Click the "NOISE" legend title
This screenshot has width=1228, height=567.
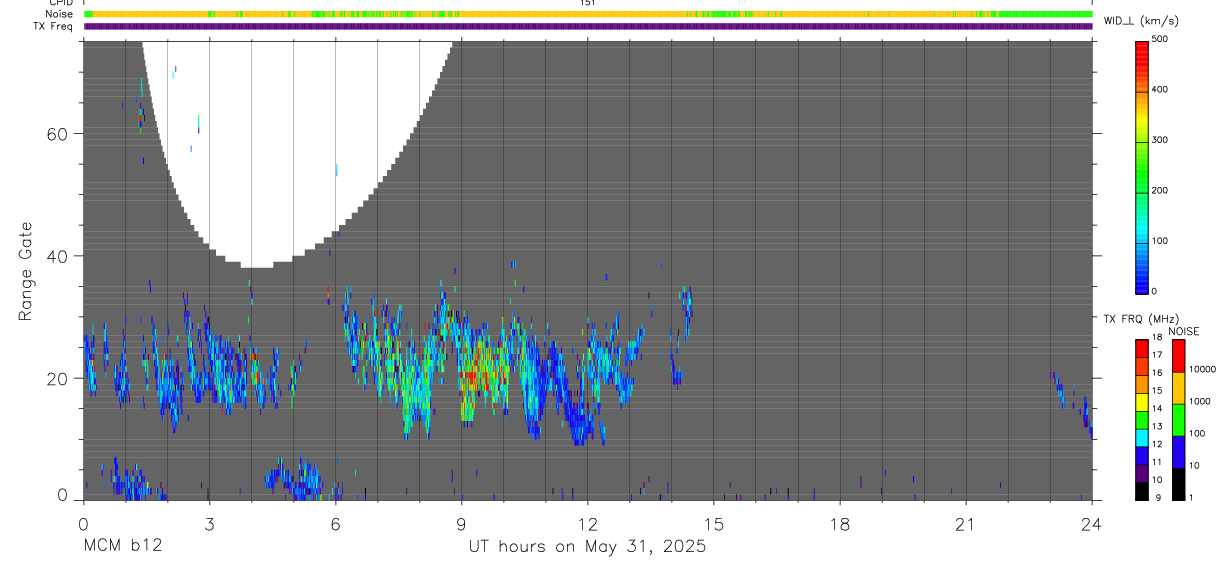(1184, 332)
